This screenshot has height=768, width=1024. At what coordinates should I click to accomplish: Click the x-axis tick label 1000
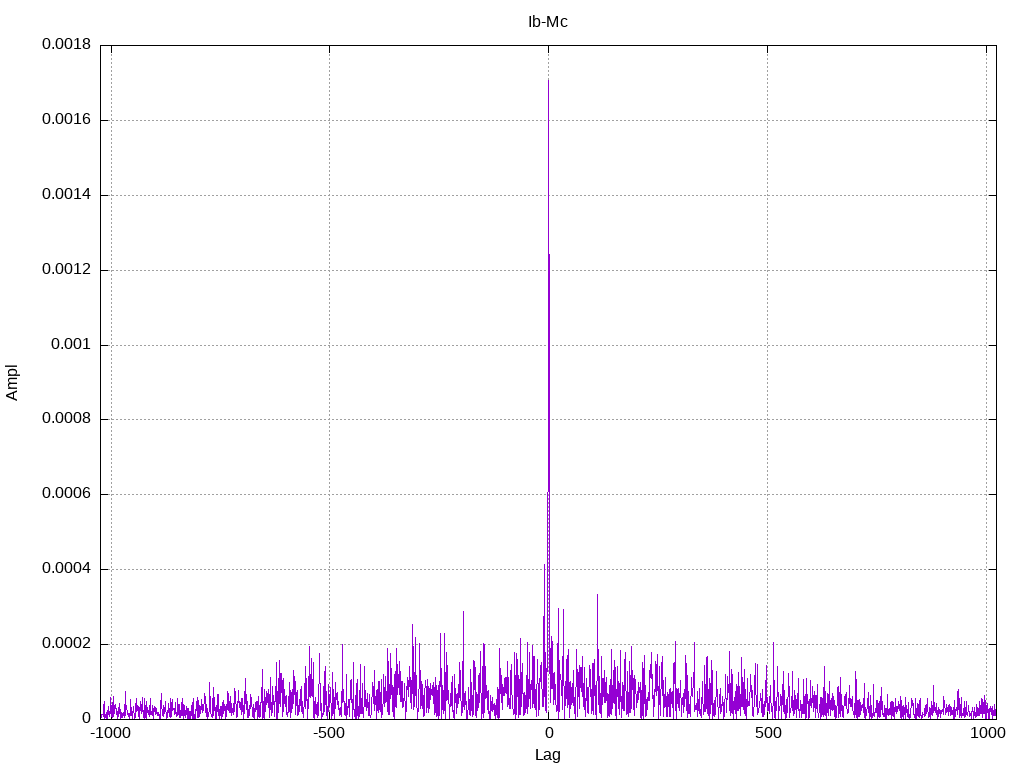tap(987, 733)
